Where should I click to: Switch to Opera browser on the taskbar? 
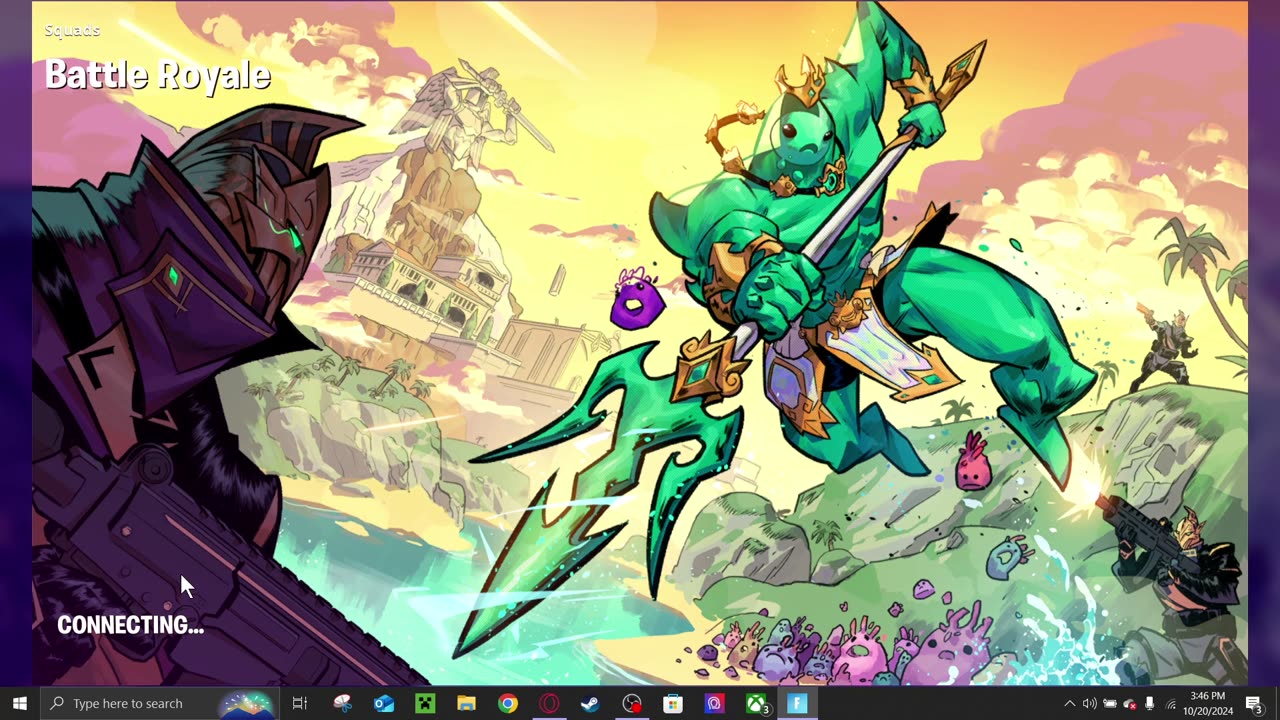pyautogui.click(x=549, y=703)
